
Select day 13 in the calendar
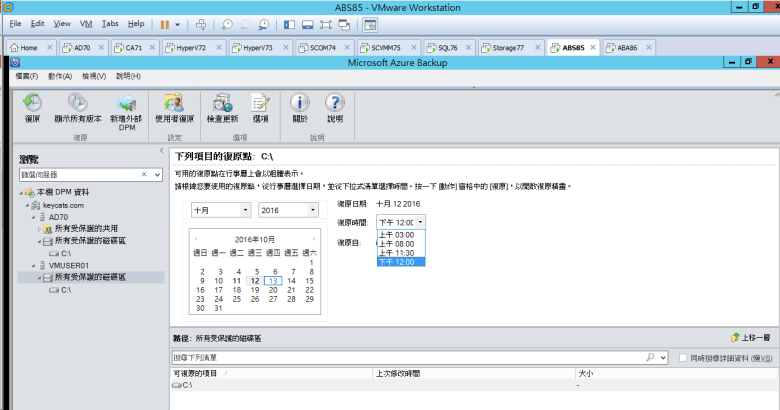point(273,281)
